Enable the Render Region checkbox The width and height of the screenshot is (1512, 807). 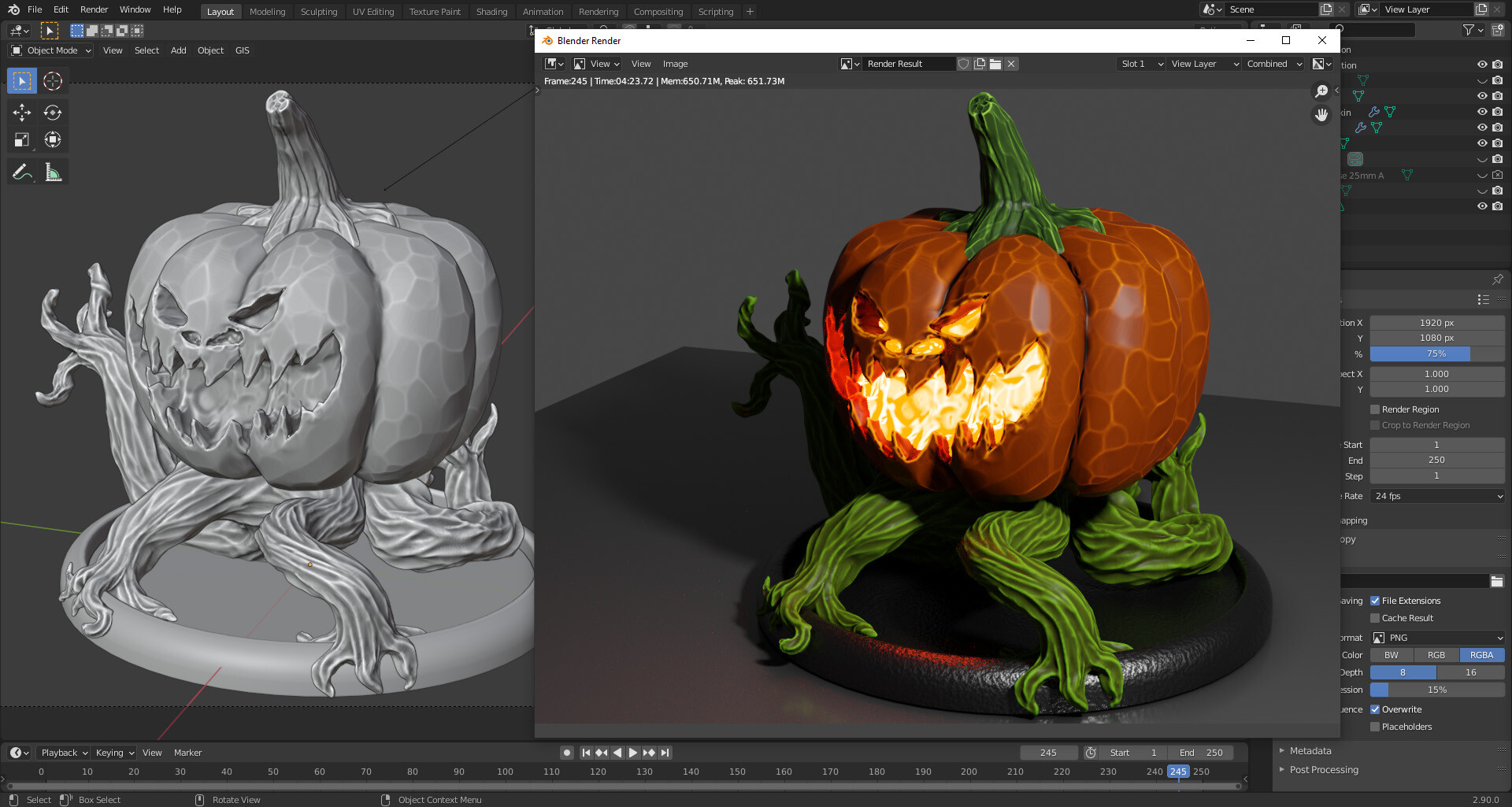[x=1375, y=409]
